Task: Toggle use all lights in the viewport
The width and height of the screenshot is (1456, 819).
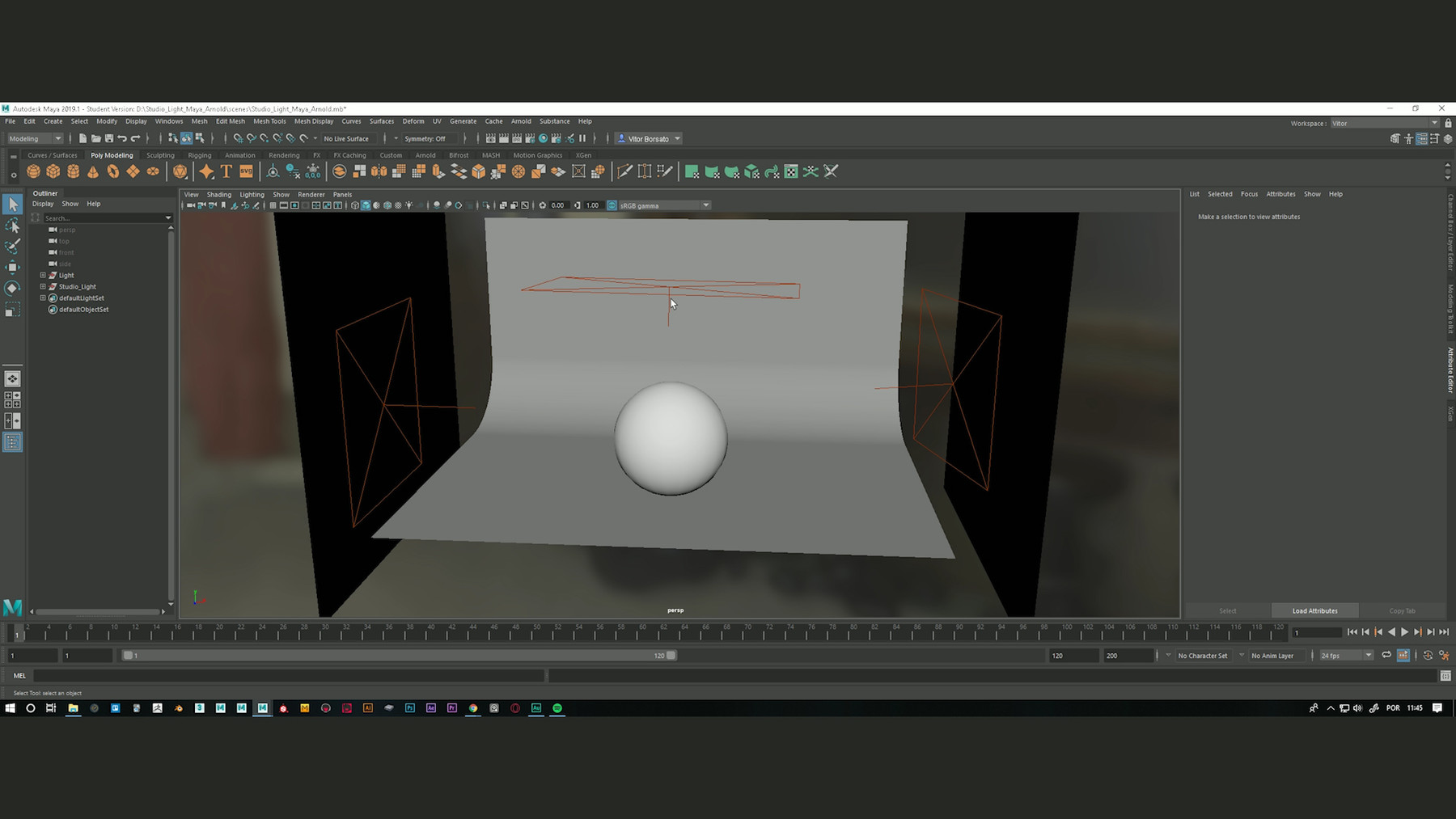Action: [409, 205]
